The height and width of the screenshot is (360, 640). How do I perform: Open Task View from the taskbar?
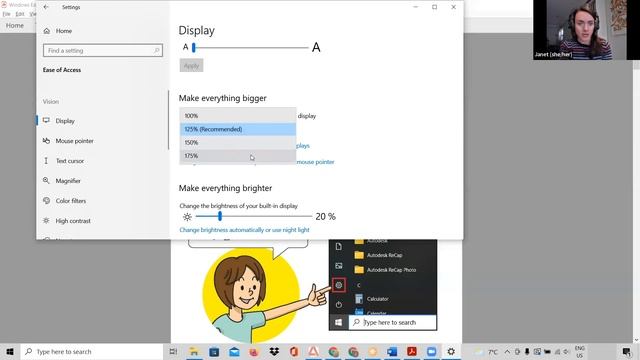point(173,351)
